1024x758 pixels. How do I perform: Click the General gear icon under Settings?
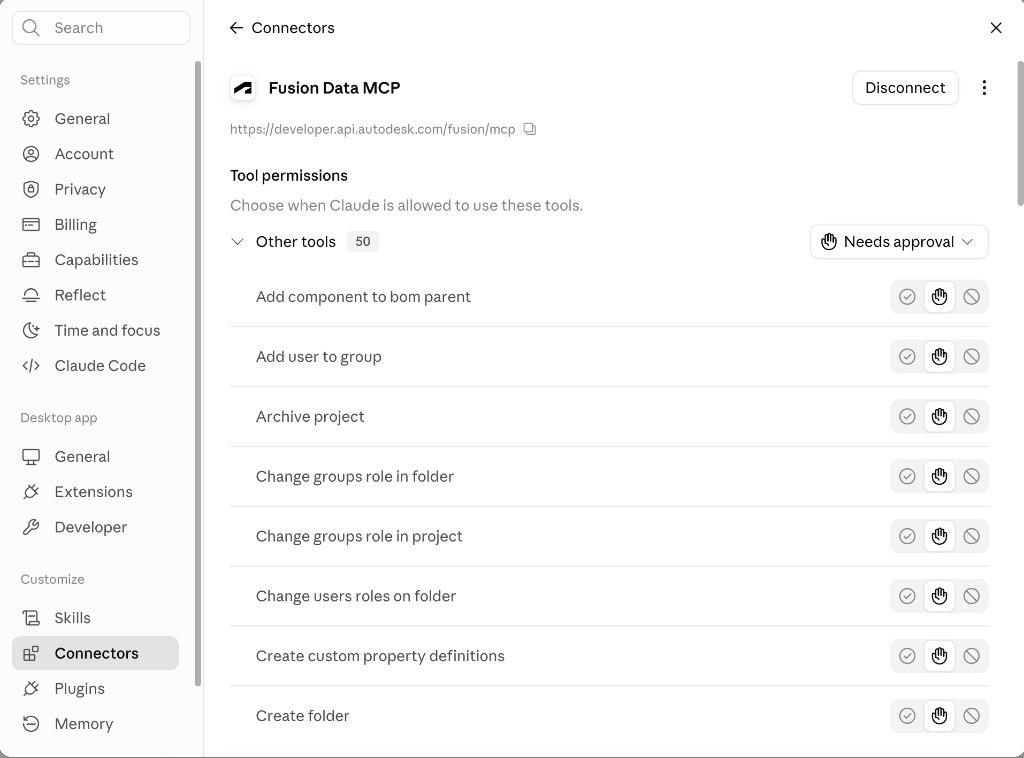pyautogui.click(x=31, y=119)
